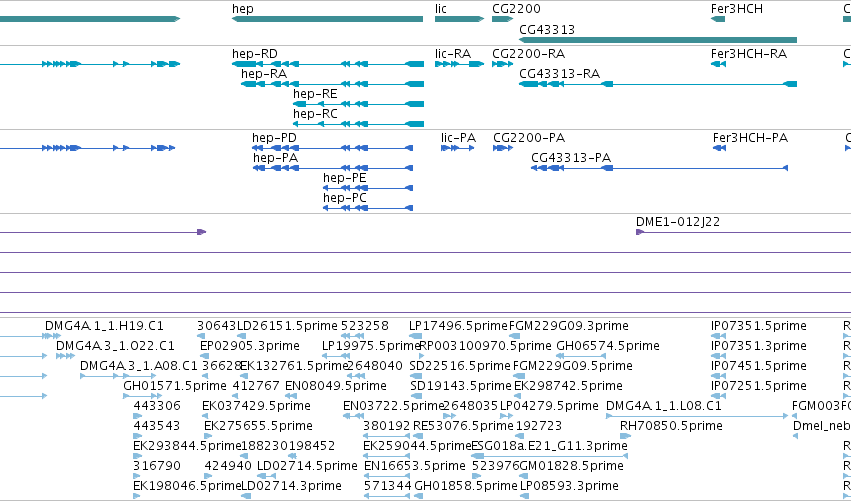Select the EN03722.5prime EST
The width and height of the screenshot is (851, 501).
pos(353,416)
